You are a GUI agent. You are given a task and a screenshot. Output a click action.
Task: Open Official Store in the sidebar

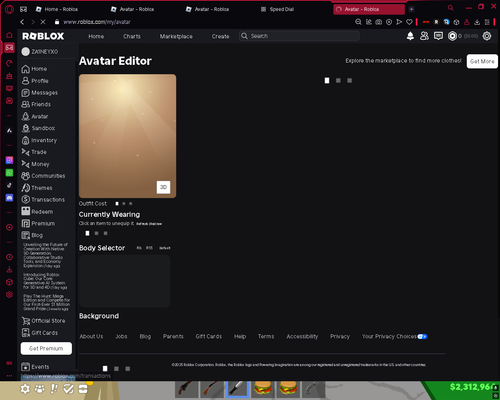(x=43, y=321)
